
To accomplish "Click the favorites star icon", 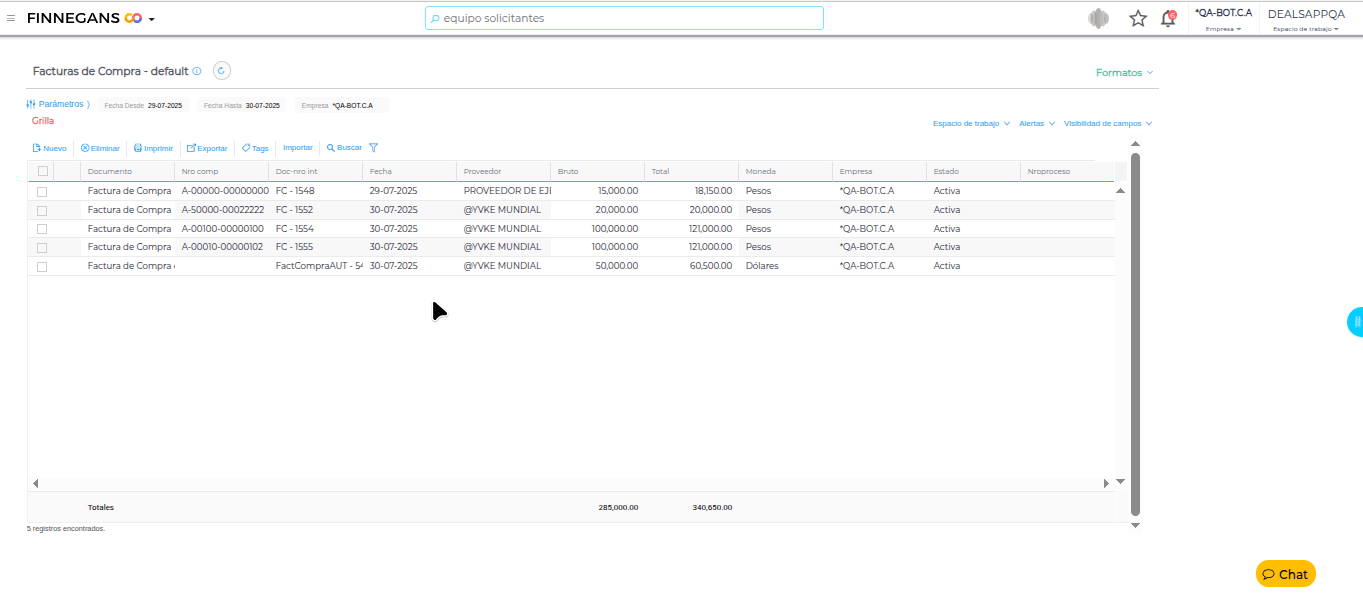I will click(1138, 18).
